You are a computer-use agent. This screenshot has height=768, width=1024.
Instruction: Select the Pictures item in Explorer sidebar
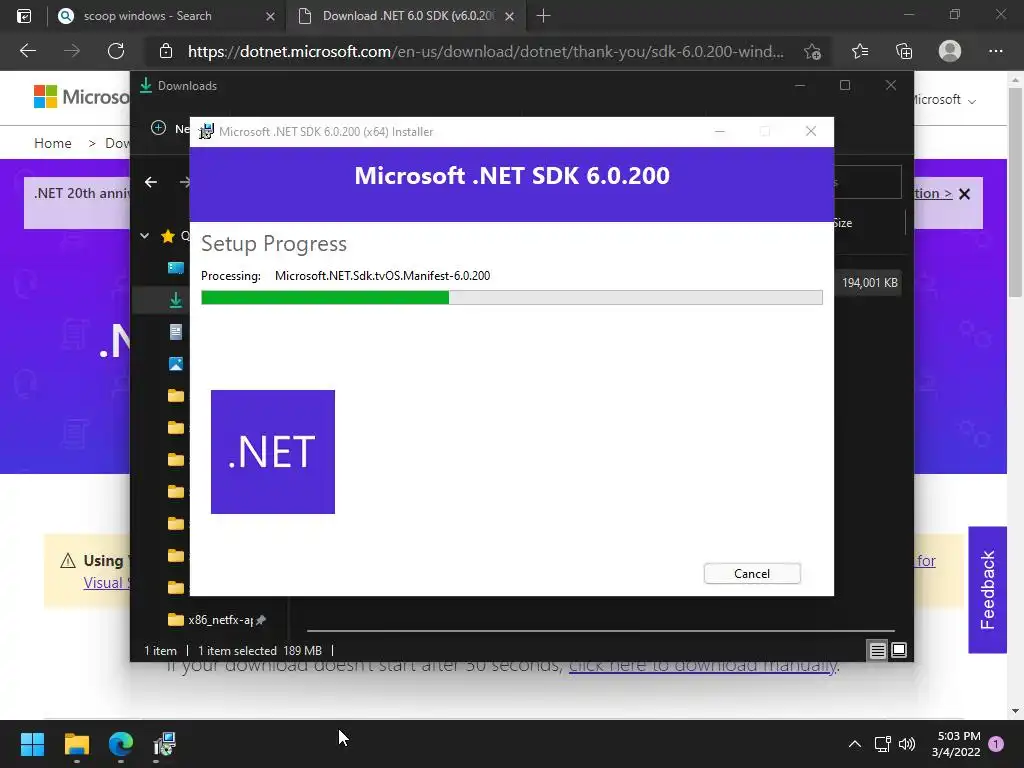(x=176, y=364)
